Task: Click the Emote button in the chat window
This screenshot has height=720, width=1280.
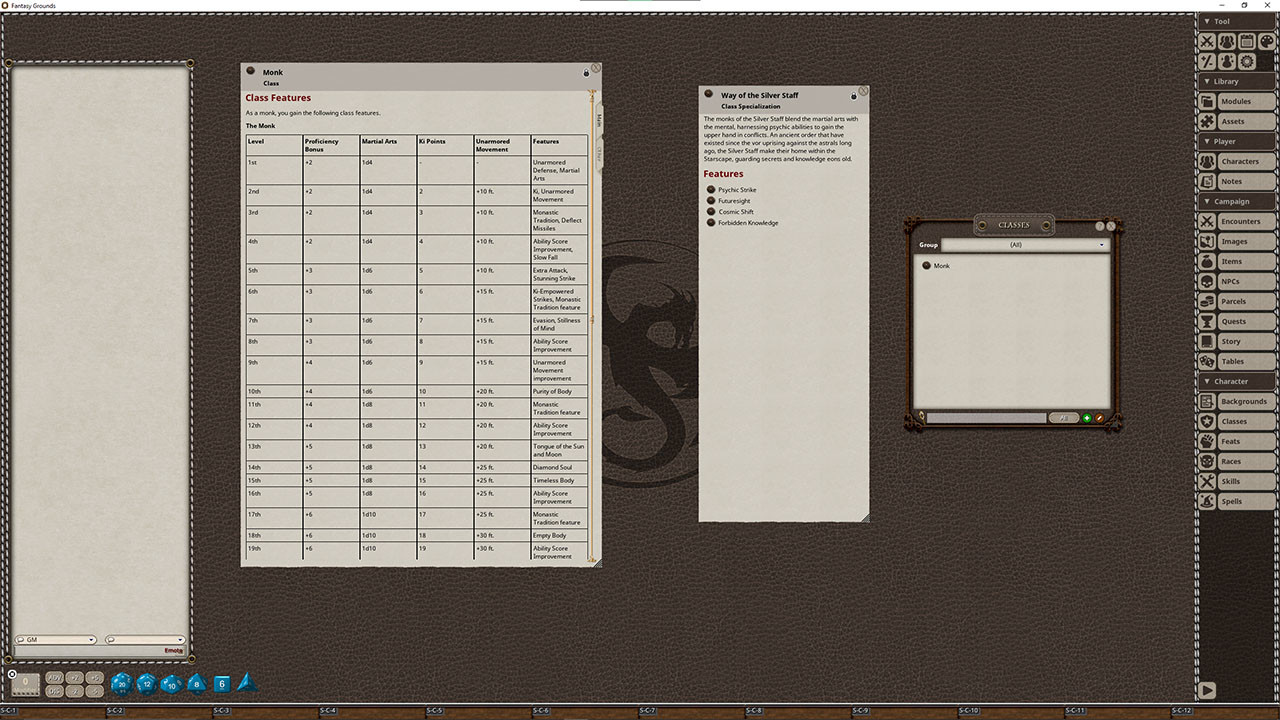Action: tap(173, 650)
